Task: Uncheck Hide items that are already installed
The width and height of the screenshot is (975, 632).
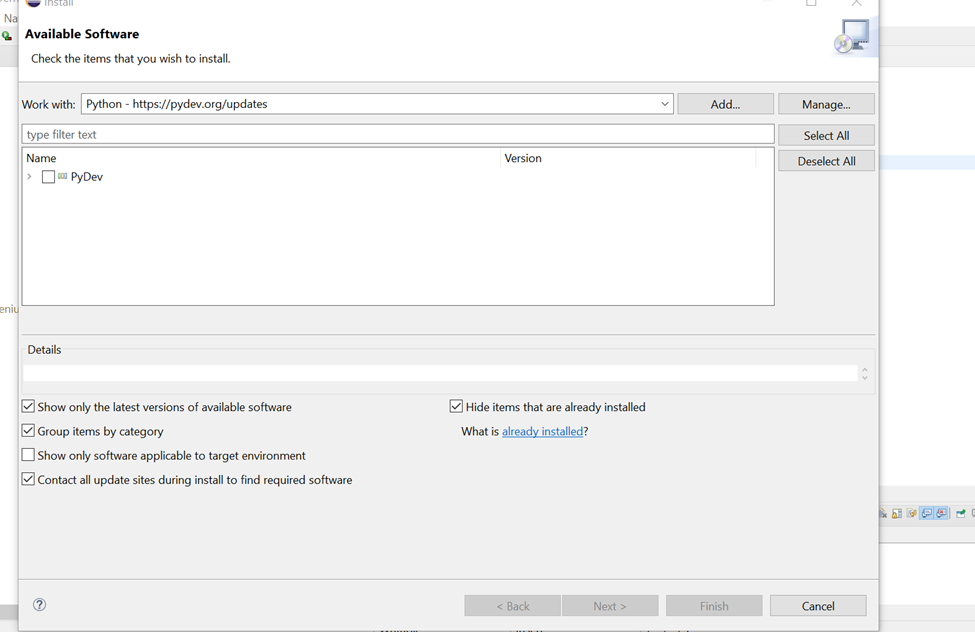Action: point(457,407)
